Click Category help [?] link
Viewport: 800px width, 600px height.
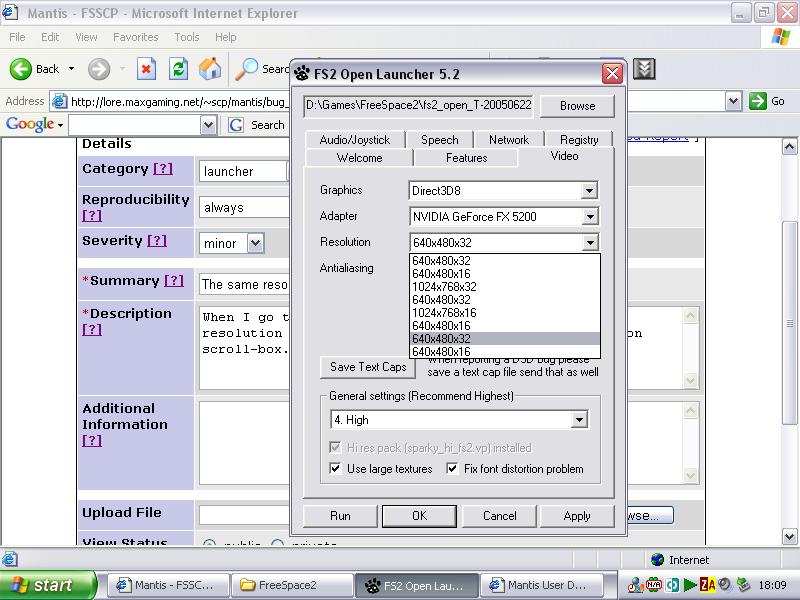coord(163,168)
